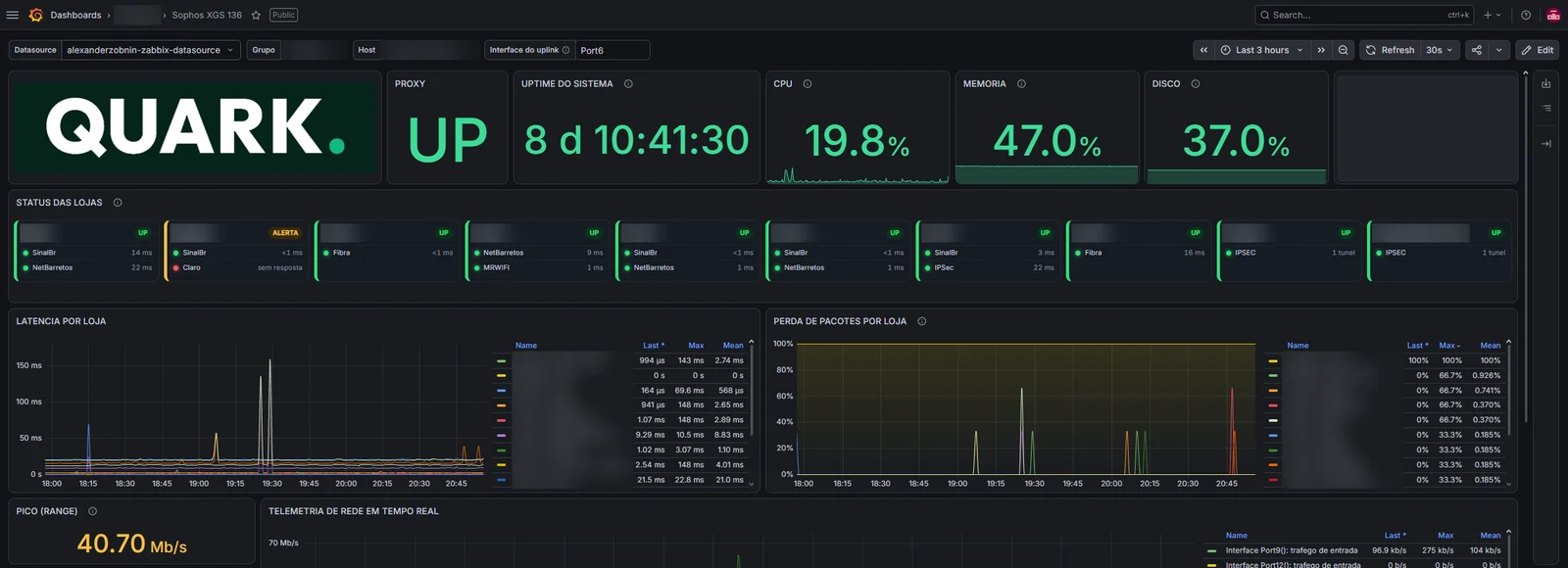The height and width of the screenshot is (568, 1568).
Task: Click the 19.8% CPU value
Action: click(x=857, y=142)
